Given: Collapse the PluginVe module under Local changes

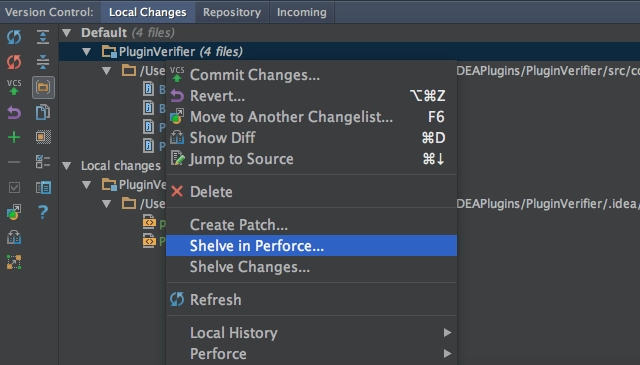Looking at the screenshot, I should 87,185.
